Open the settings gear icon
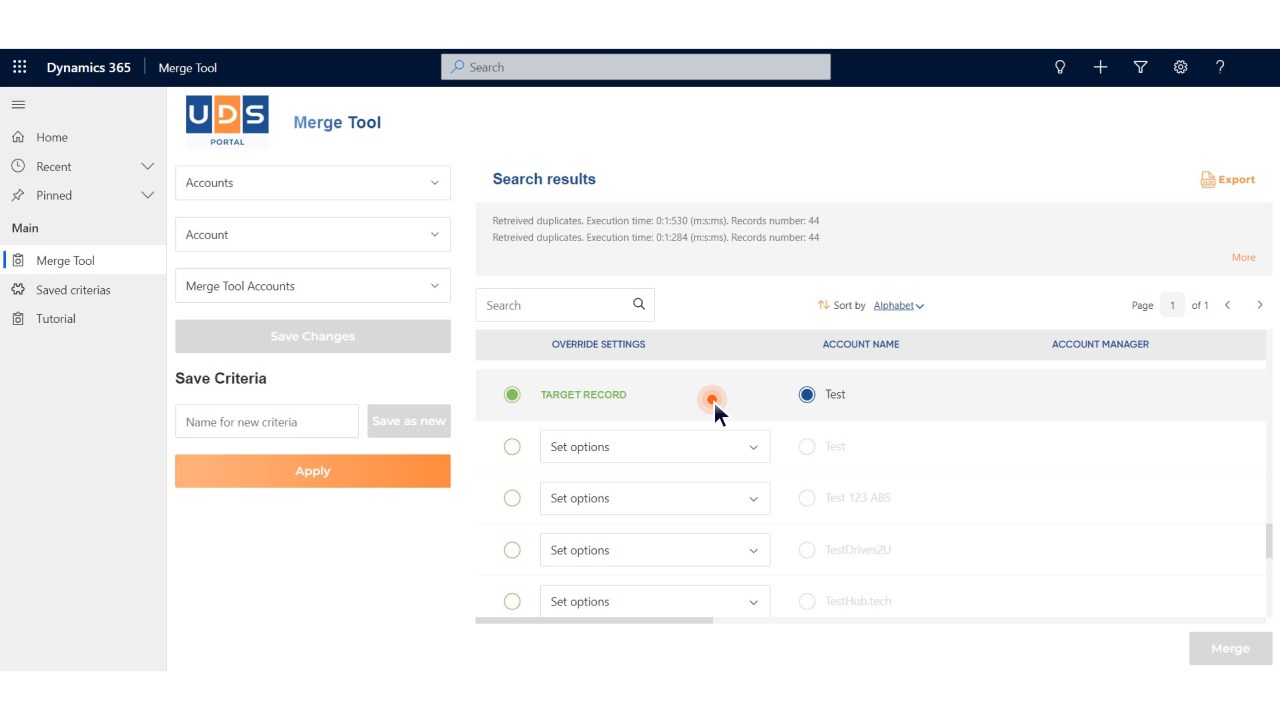Screen dimensions: 1280x720 [x=1180, y=67]
